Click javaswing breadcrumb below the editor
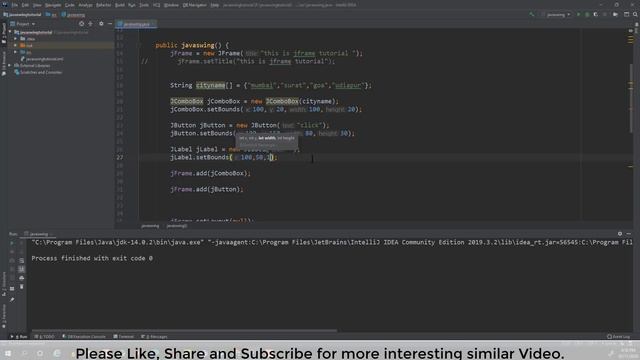The width and height of the screenshot is (640, 360). [150, 226]
